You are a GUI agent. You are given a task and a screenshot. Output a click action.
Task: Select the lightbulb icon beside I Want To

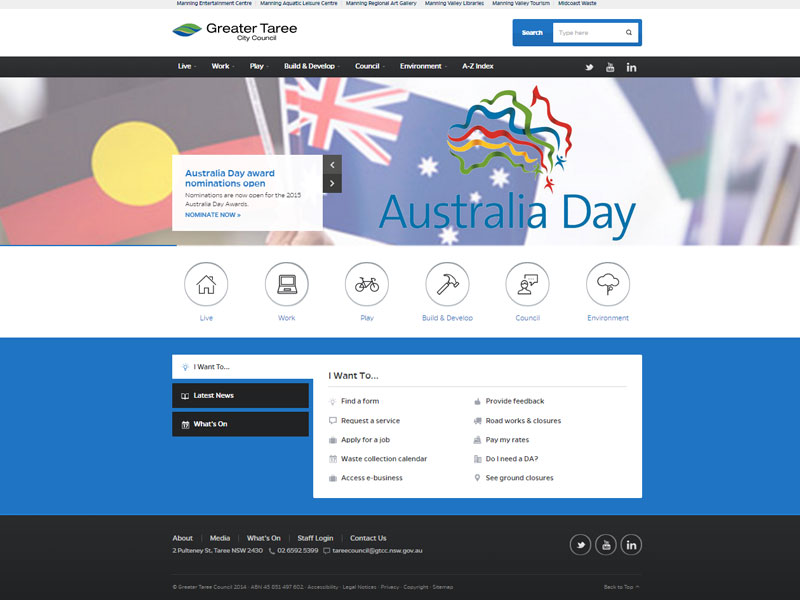coord(183,367)
